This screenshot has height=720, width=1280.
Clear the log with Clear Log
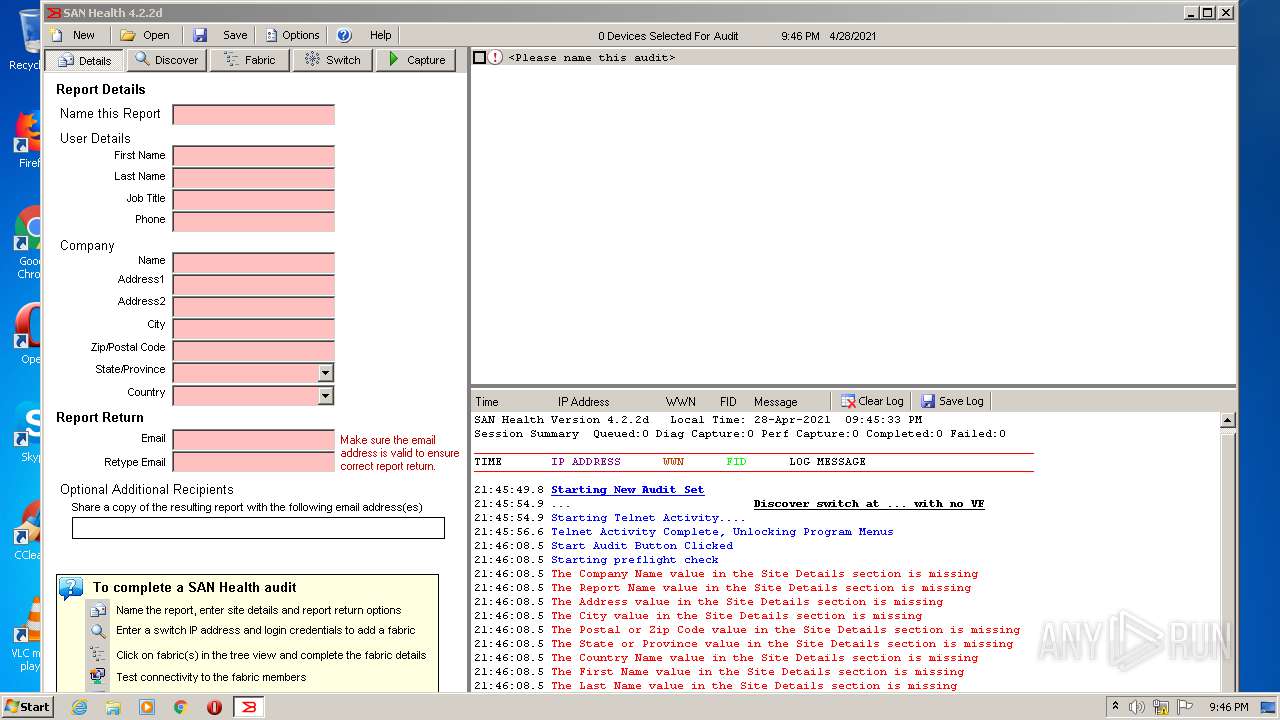872,401
